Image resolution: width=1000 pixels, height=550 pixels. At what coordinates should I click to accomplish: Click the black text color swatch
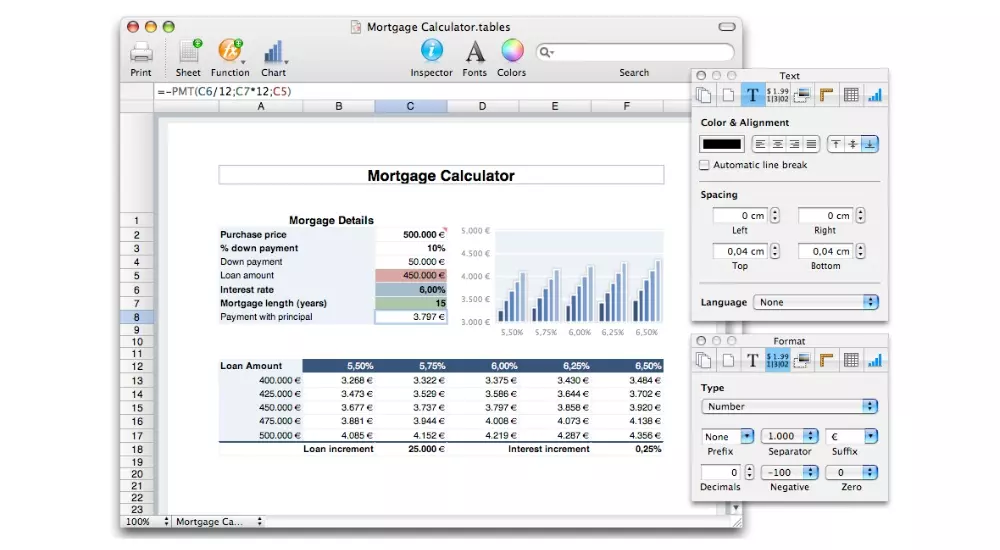722,144
